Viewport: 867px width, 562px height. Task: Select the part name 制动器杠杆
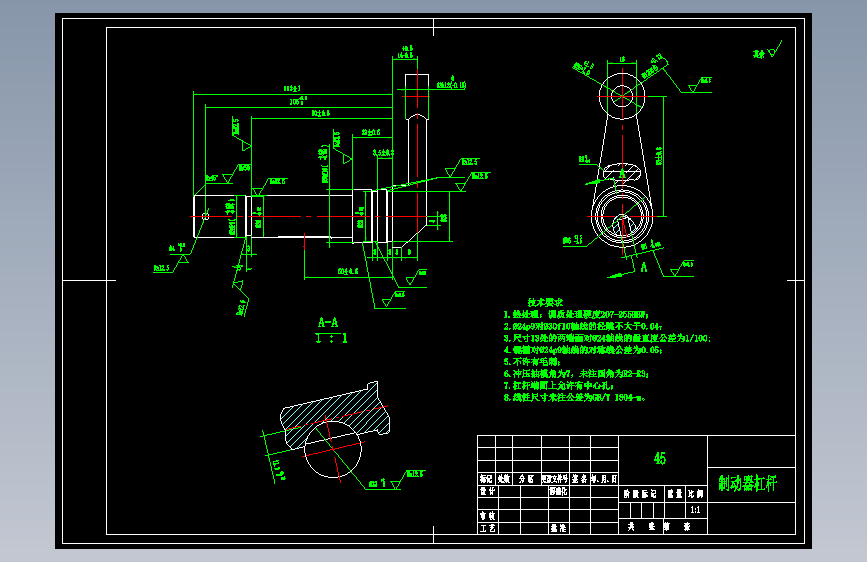coord(748,483)
